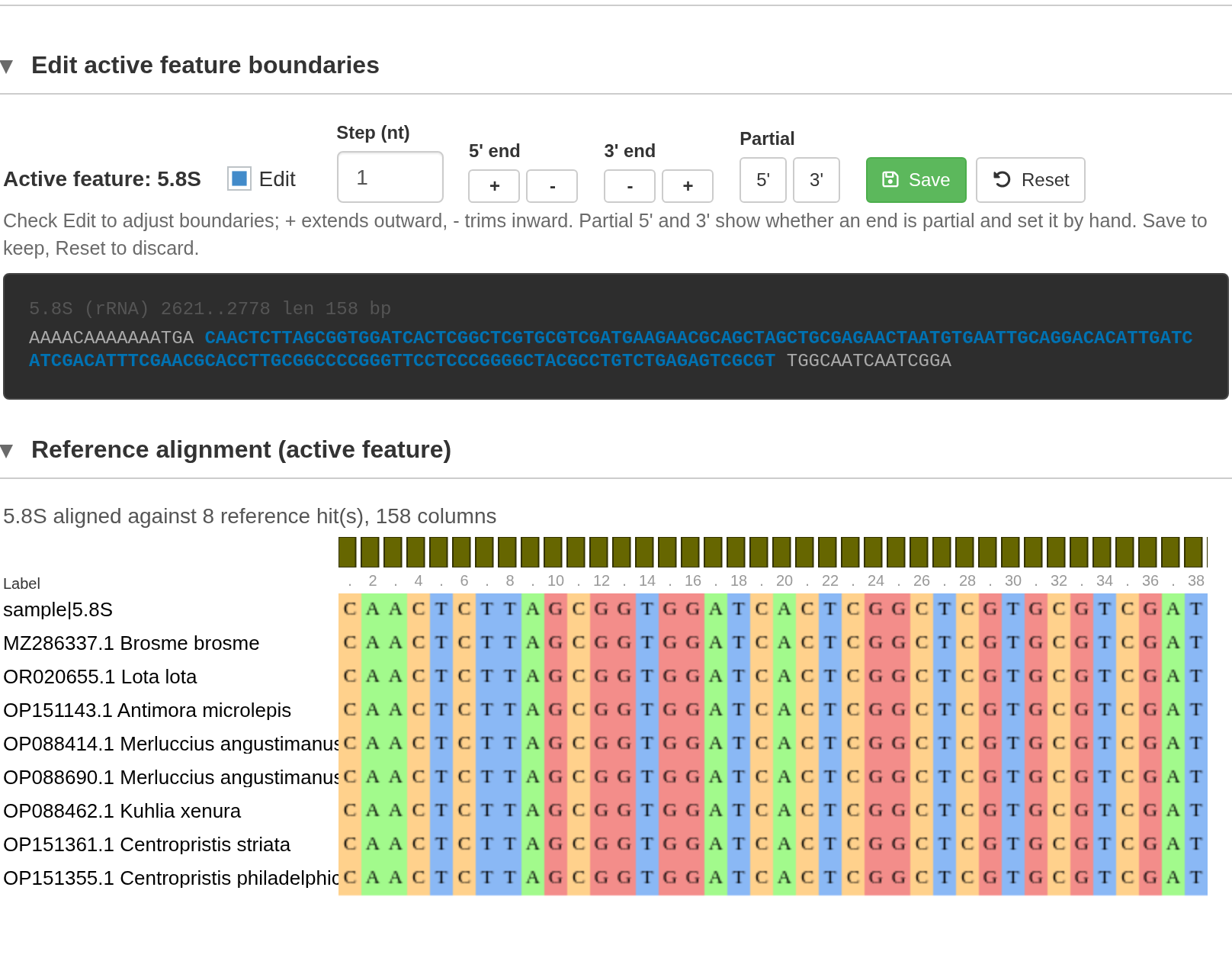Image resolution: width=1232 pixels, height=958 pixels.
Task: Select the OR020655.1 Lota lota row
Action: tap(100, 677)
